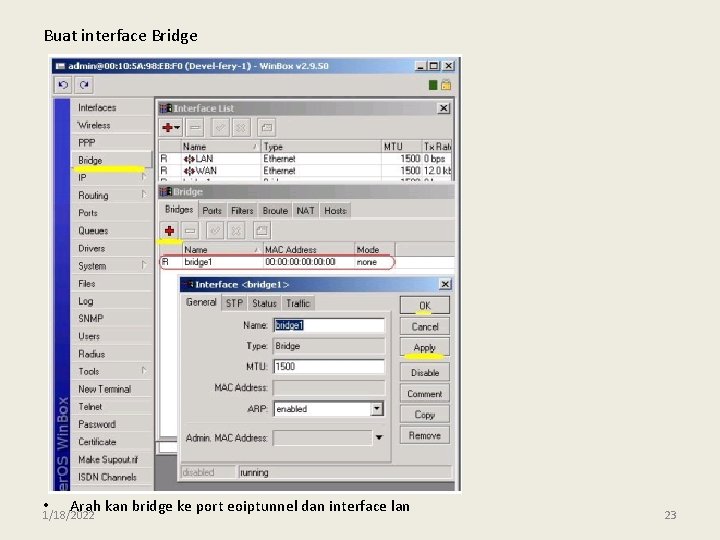This screenshot has width=720, height=540.
Task: Click the Admin. MAC Address field
Action: pyautogui.click(x=322, y=438)
